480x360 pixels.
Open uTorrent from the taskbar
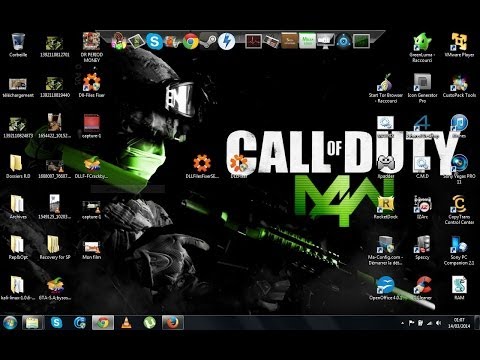[x=150, y=323]
